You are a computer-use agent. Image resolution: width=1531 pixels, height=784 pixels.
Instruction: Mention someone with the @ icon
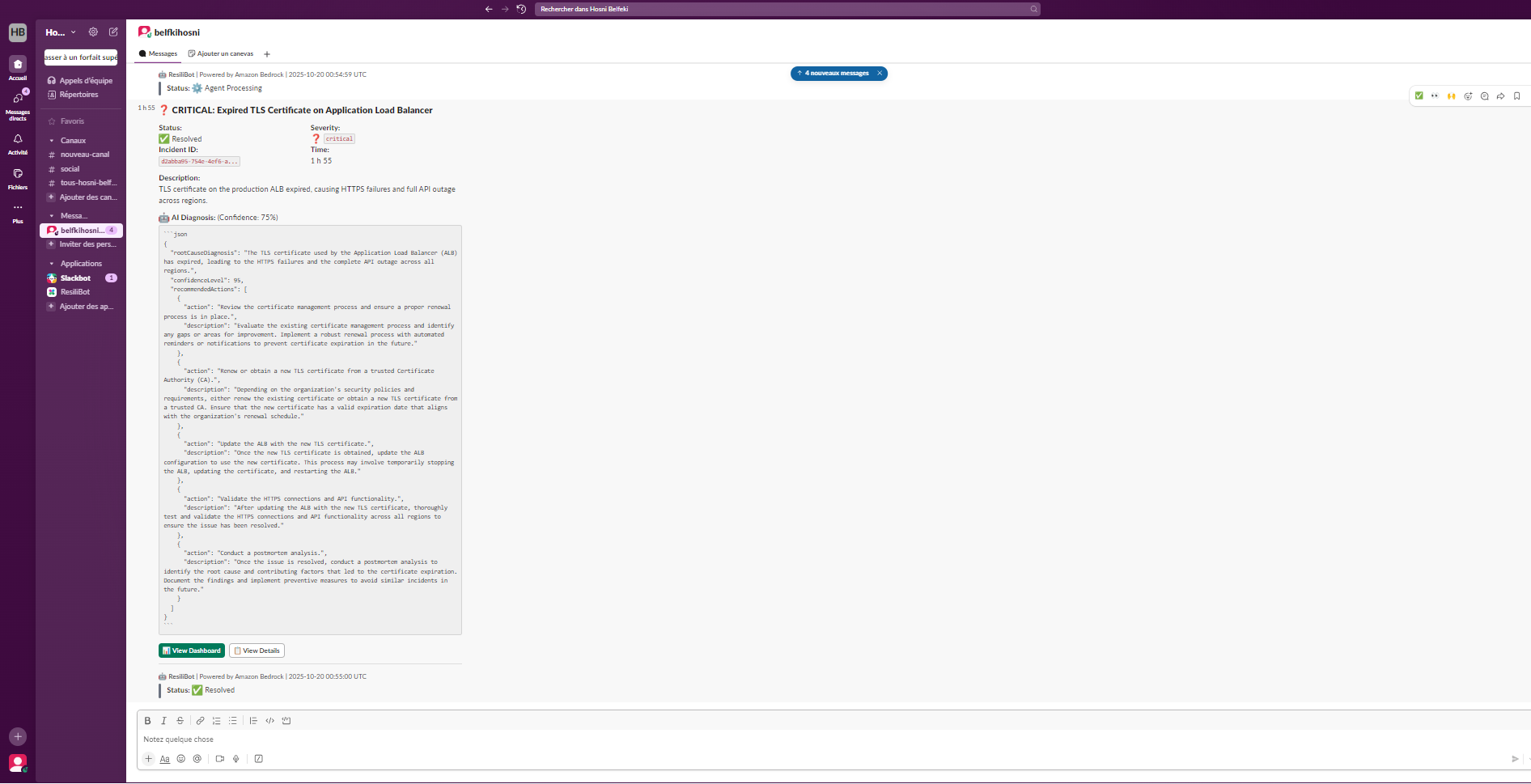tap(197, 759)
